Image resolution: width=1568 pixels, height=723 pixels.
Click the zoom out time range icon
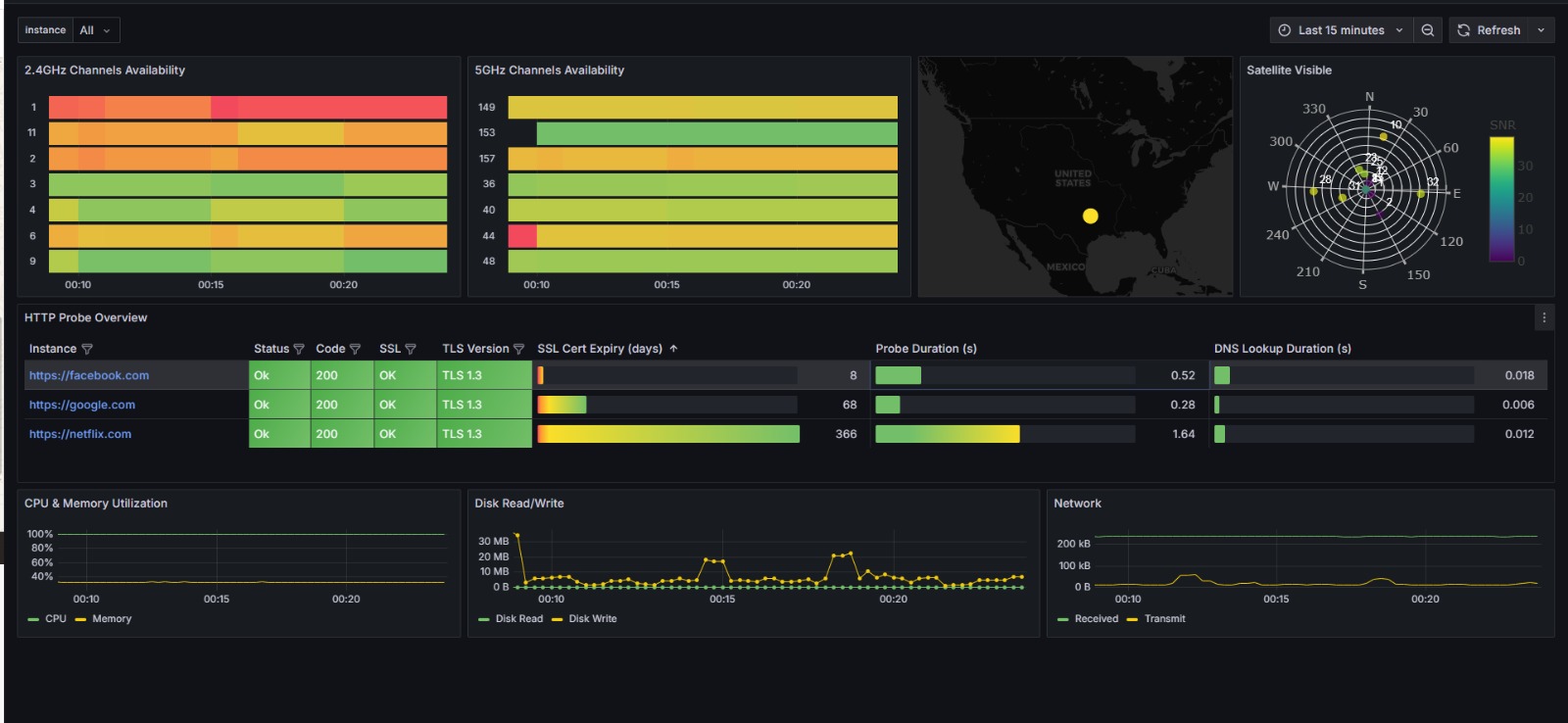click(x=1428, y=30)
